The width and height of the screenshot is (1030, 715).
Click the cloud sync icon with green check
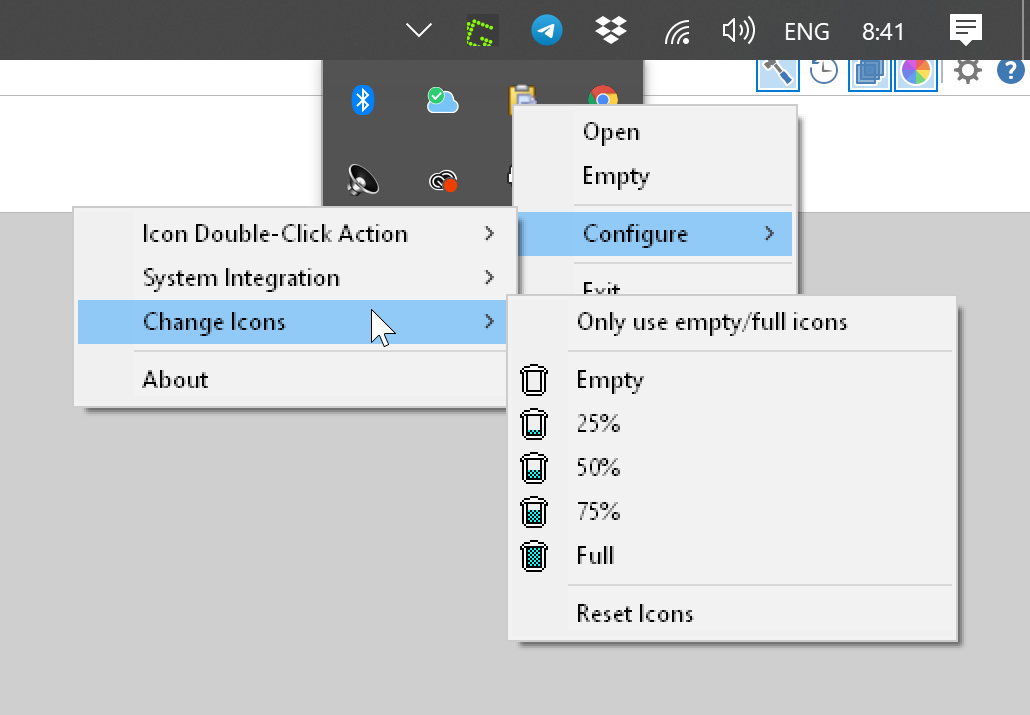coord(442,101)
